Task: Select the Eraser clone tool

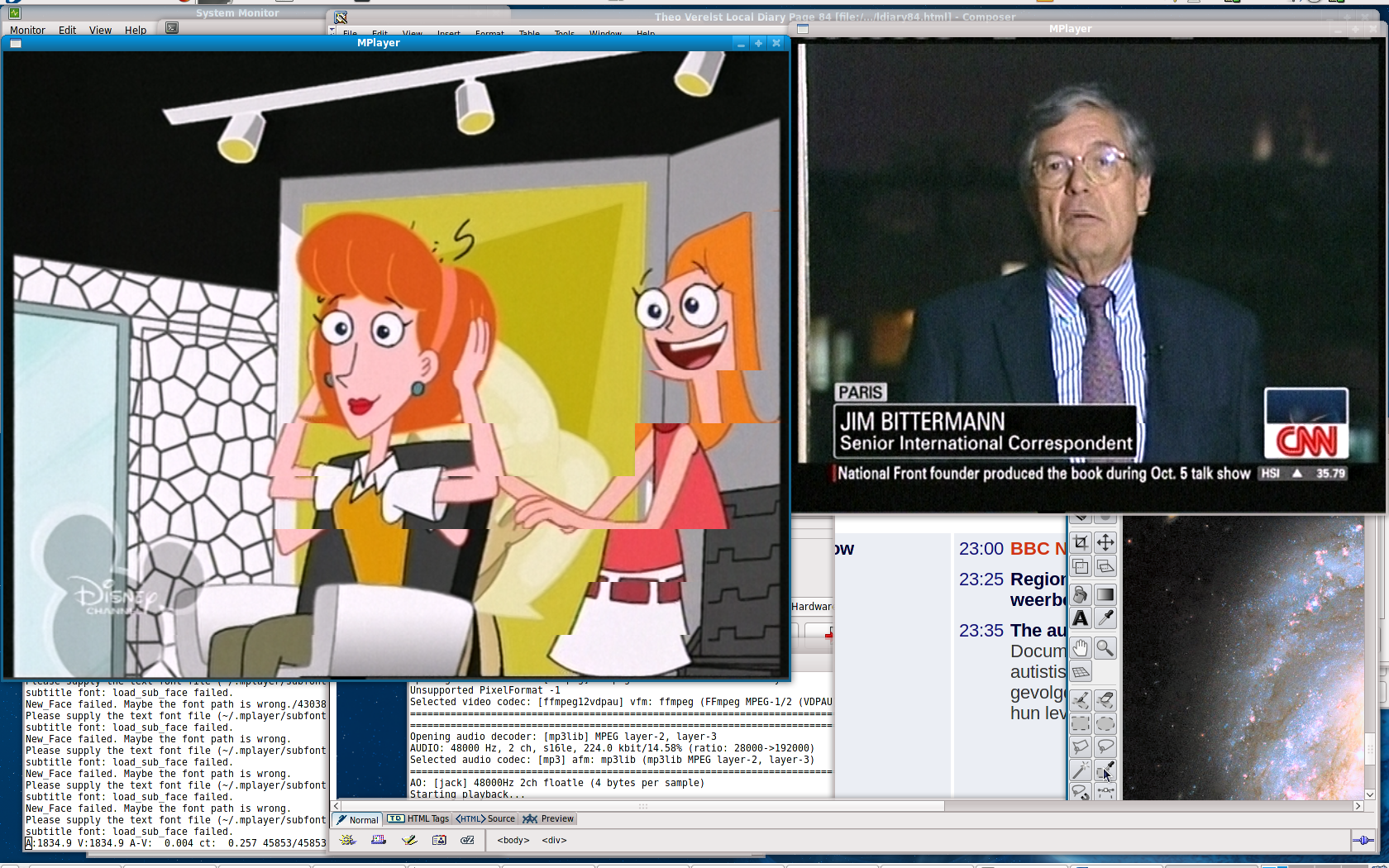Action: [1105, 700]
